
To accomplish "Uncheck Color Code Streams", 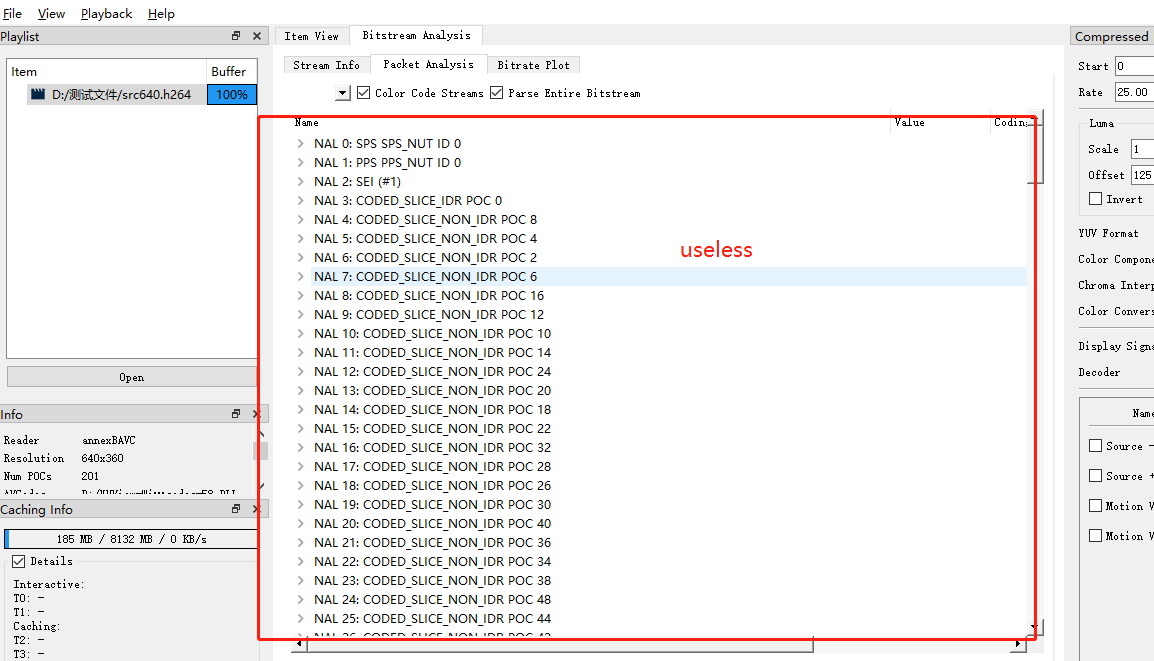I will 363,92.
